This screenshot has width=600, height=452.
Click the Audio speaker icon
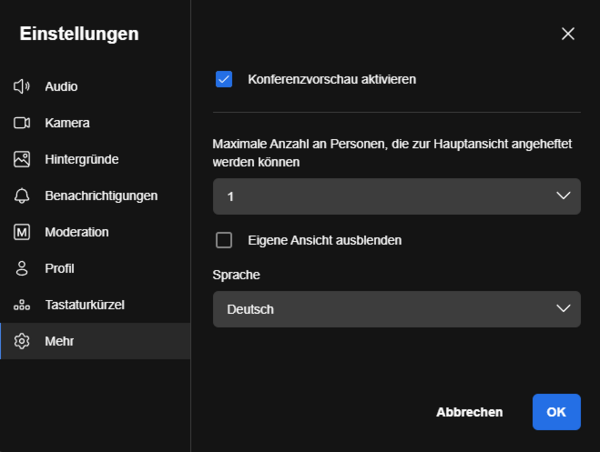(22, 86)
